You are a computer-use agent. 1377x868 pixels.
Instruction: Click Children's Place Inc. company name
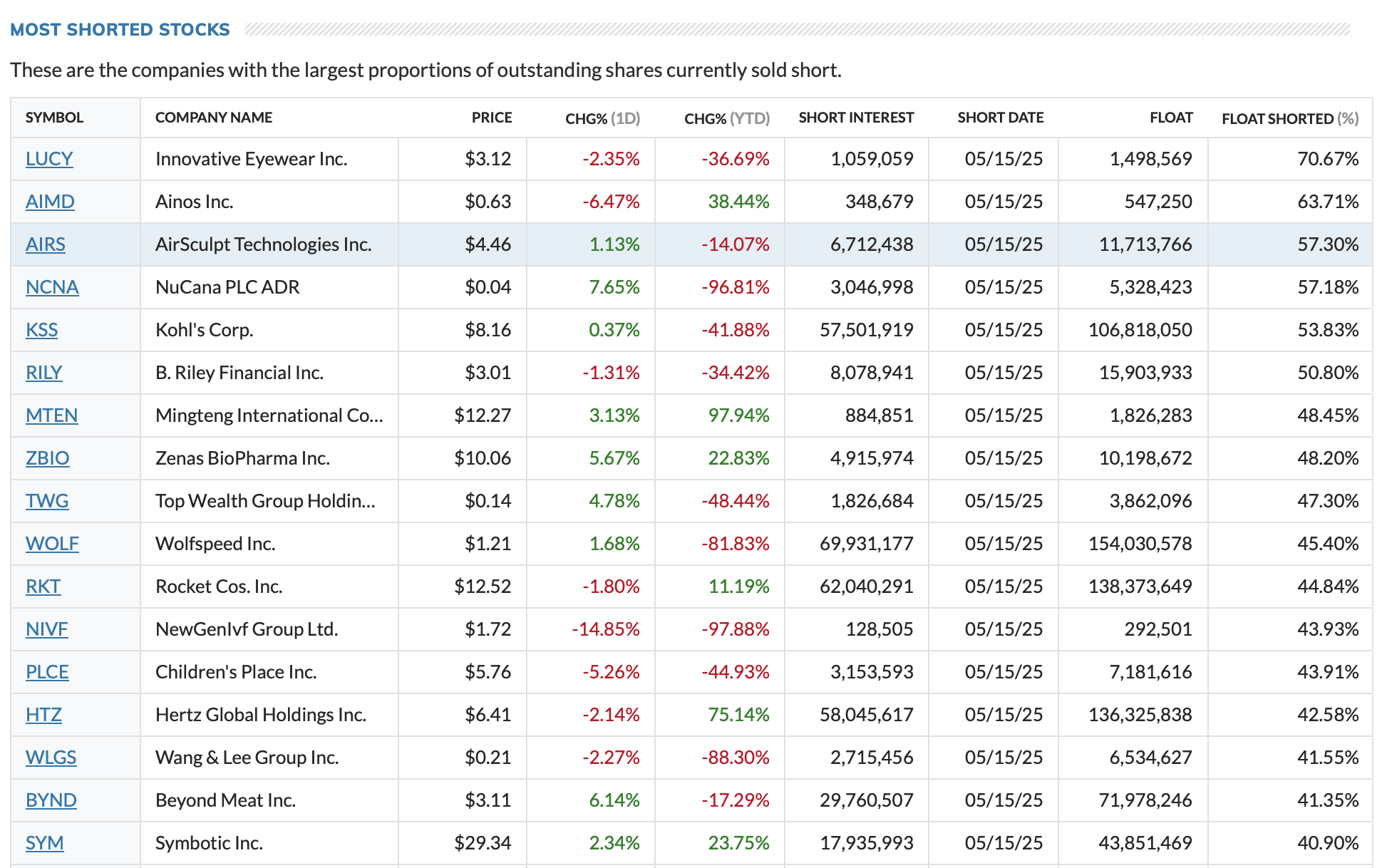(236, 672)
